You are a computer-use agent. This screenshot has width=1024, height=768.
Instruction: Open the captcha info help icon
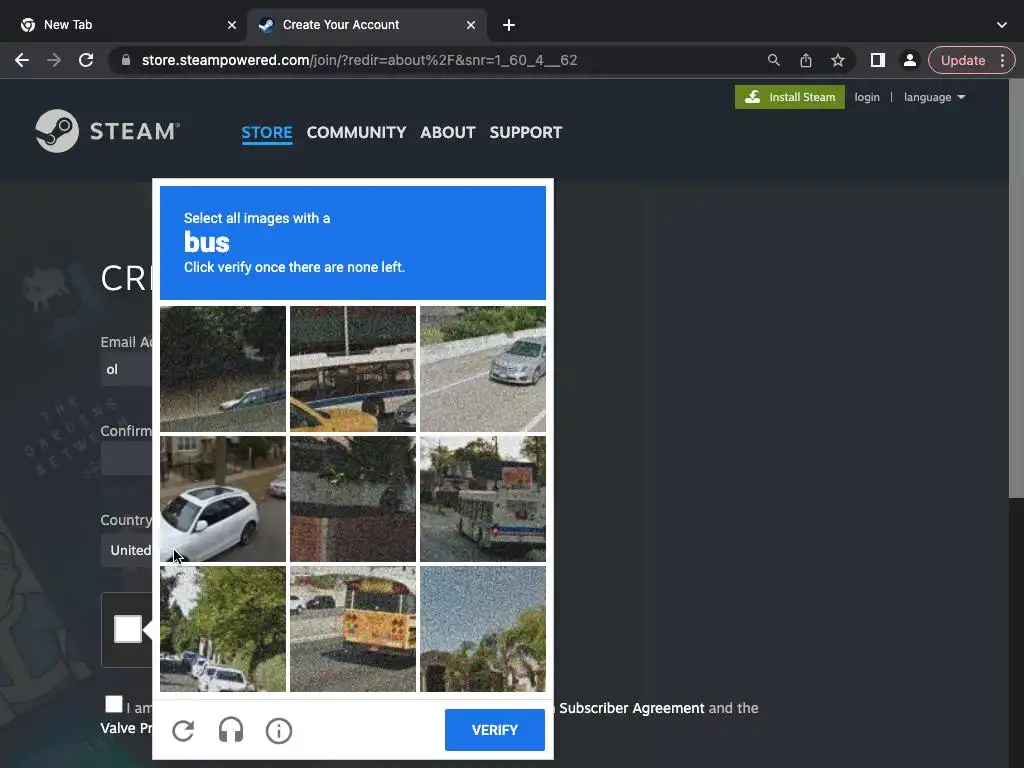pos(279,730)
